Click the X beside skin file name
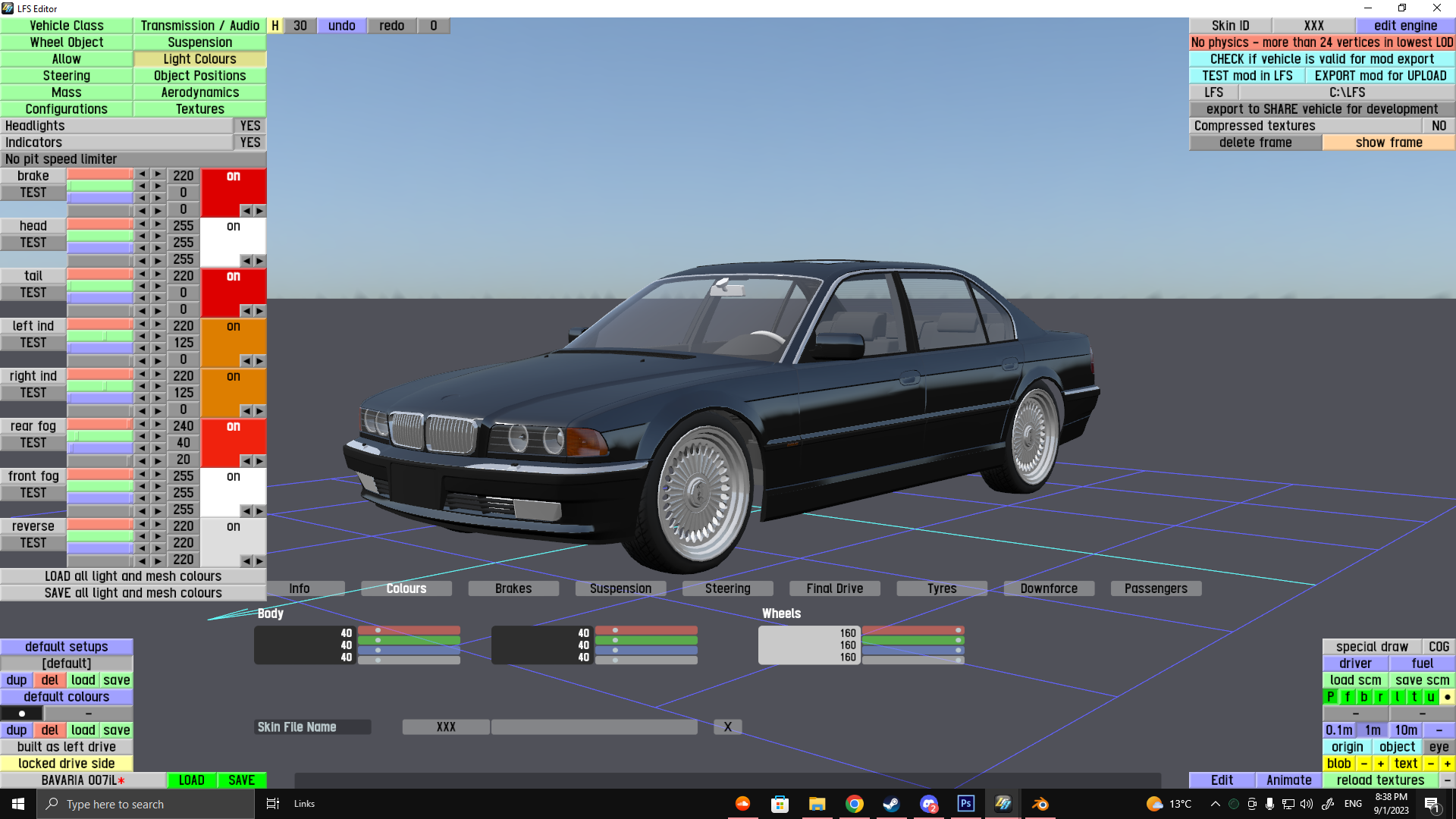Screen dimensions: 1456x819 (x=727, y=727)
